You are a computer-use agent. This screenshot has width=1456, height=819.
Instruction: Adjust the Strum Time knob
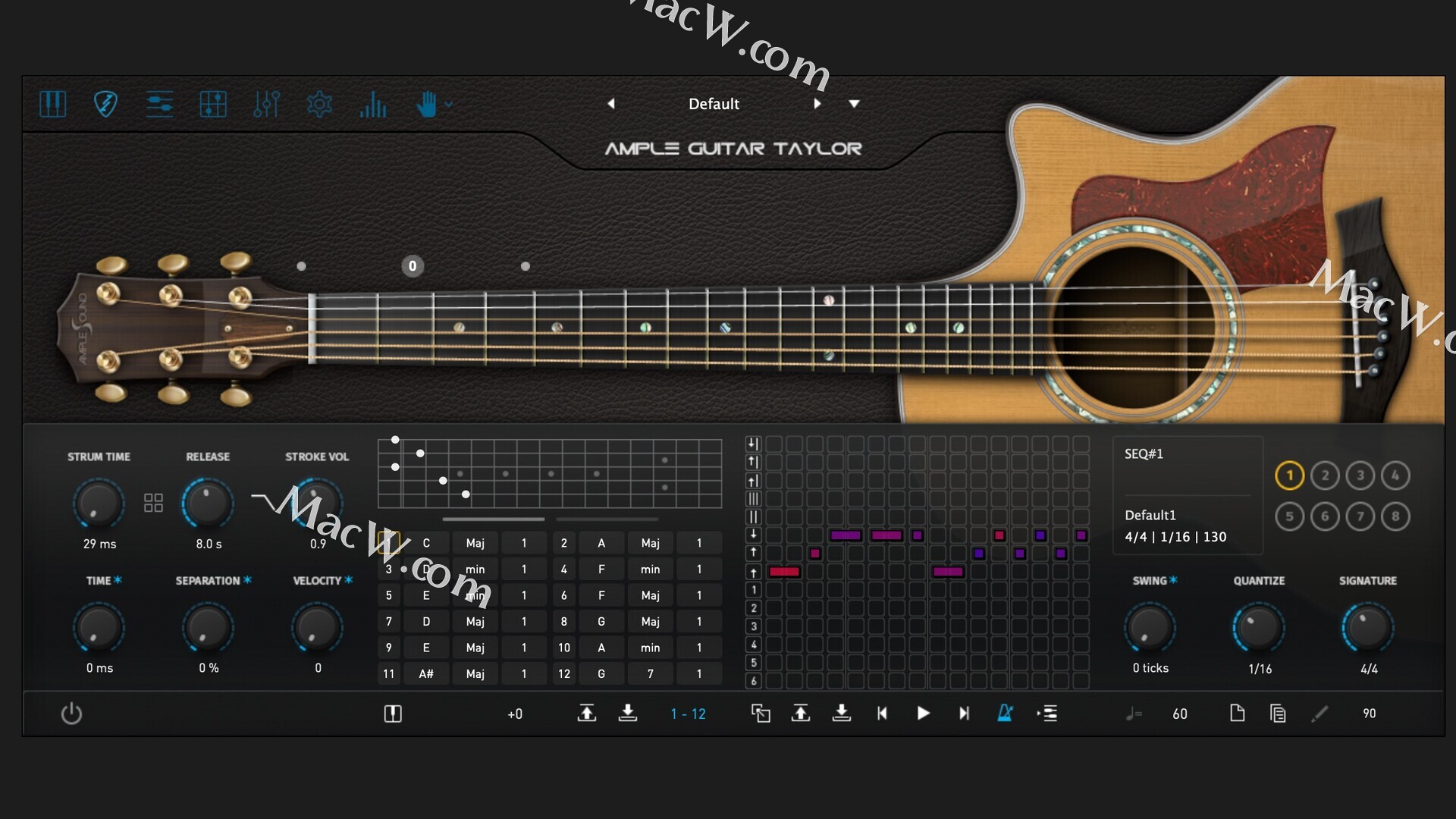99,503
